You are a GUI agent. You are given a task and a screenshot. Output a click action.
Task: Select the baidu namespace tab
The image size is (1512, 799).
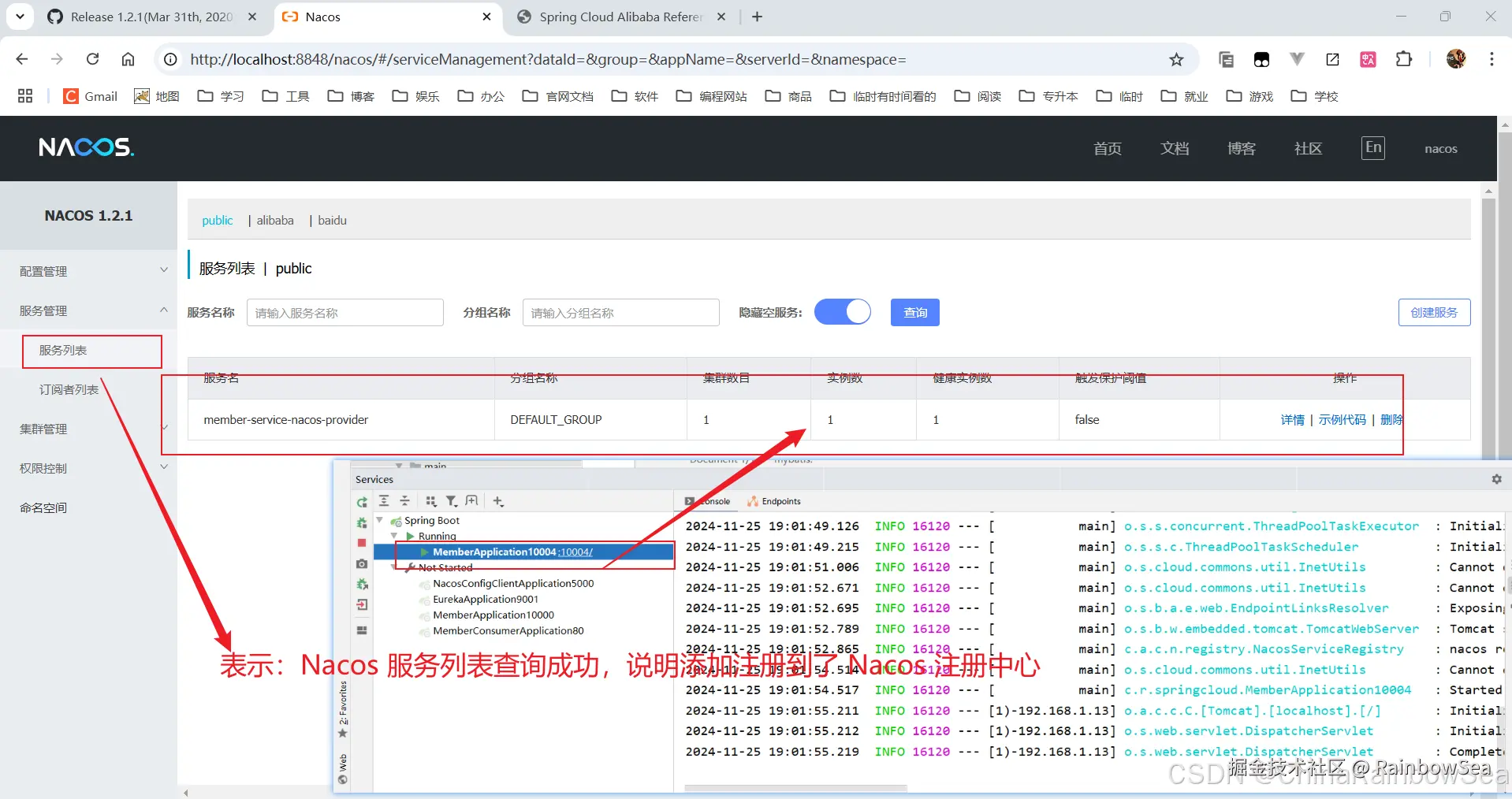(332, 221)
